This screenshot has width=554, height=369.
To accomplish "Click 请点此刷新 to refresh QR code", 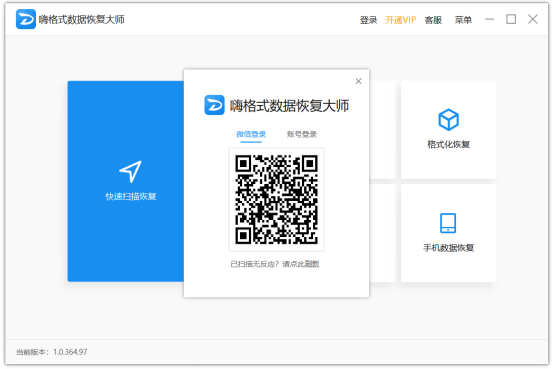I will pyautogui.click(x=301, y=264).
